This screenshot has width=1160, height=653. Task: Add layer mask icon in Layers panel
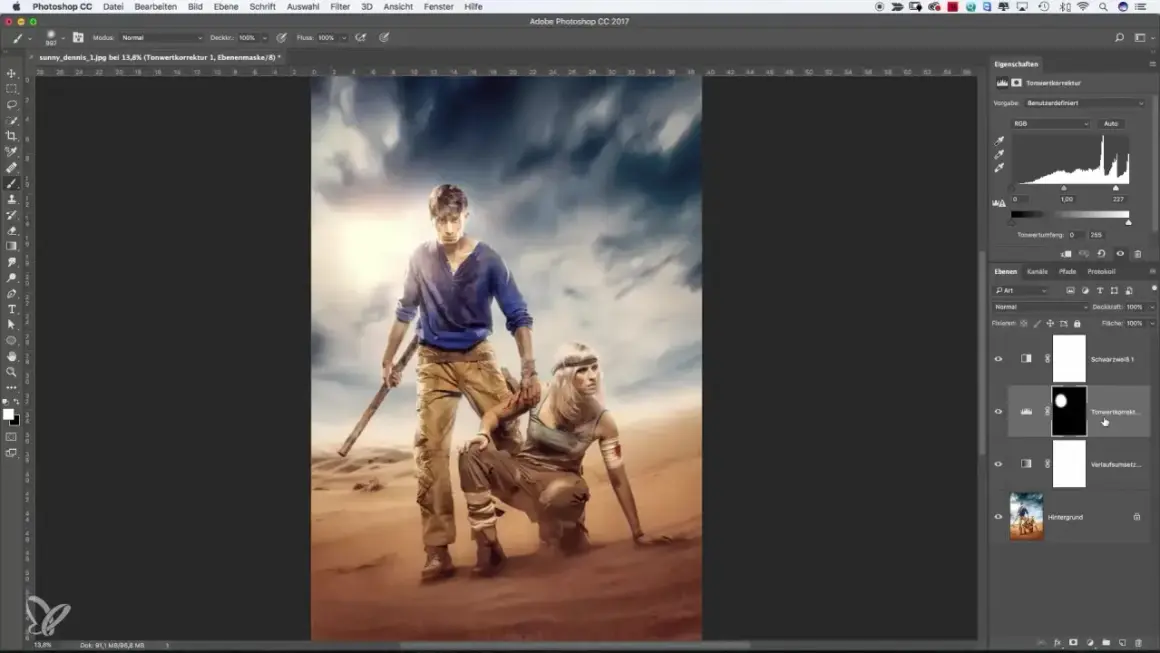point(1073,643)
